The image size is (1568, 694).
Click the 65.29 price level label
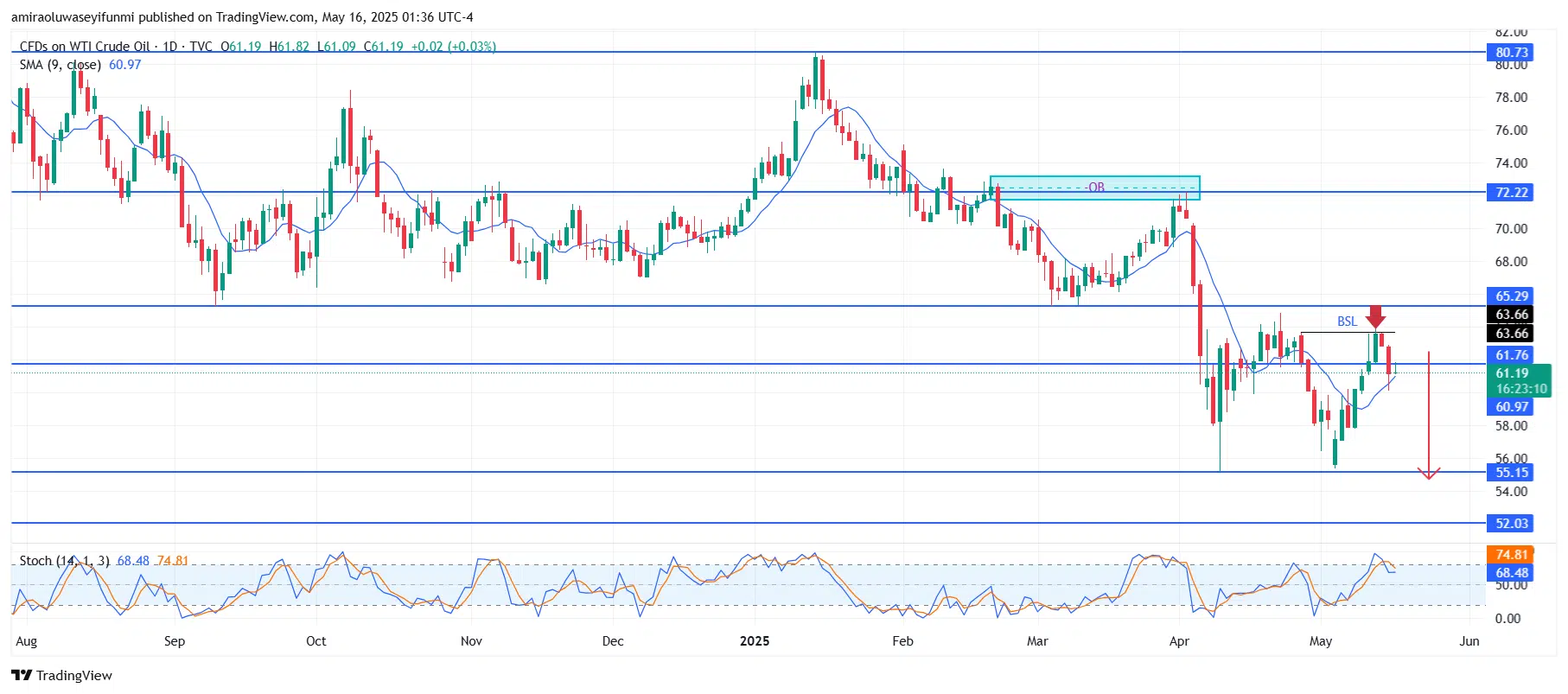(x=1512, y=296)
